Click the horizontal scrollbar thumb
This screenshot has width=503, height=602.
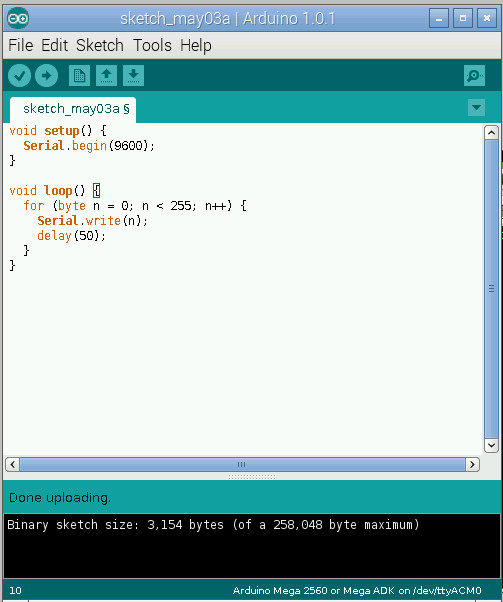click(242, 465)
